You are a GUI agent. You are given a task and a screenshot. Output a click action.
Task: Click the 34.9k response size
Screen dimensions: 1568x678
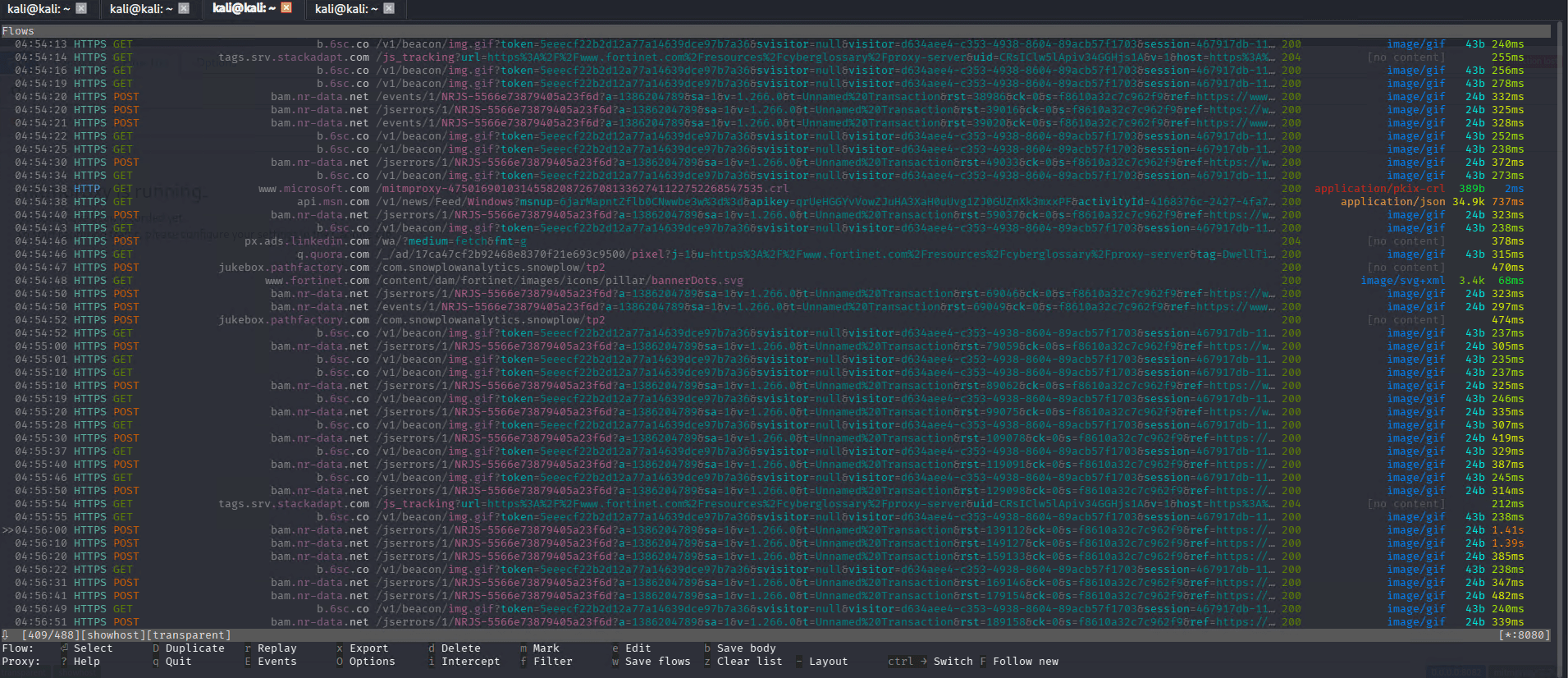(x=1469, y=202)
